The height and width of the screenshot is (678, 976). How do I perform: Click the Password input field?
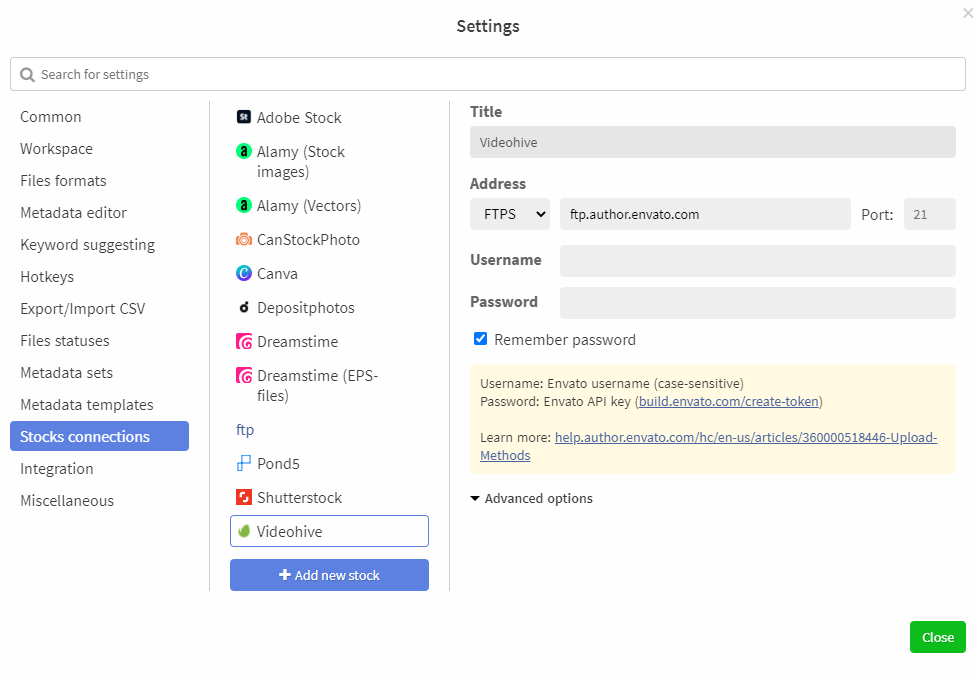[x=758, y=303]
